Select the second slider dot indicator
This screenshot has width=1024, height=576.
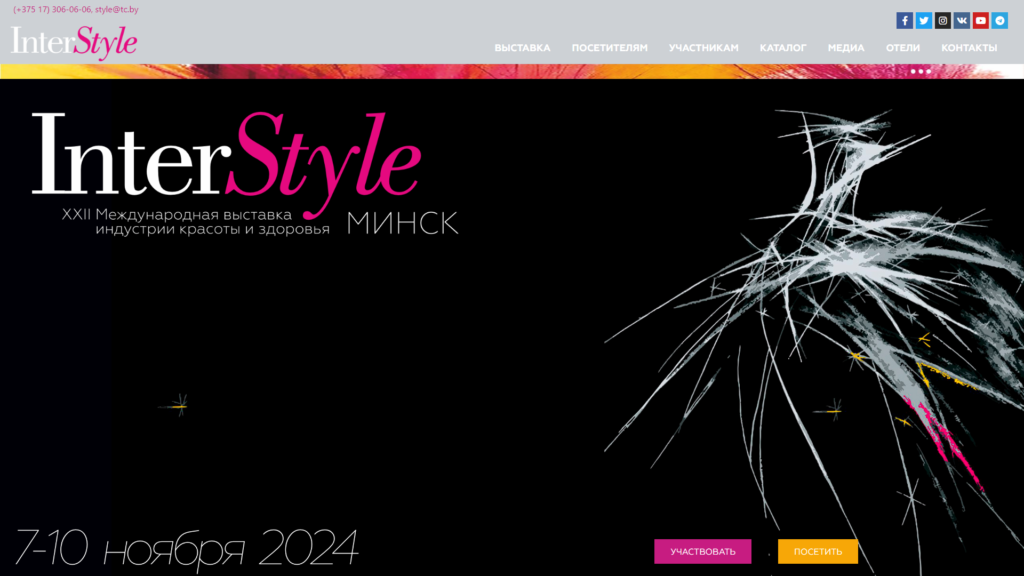pyautogui.click(x=921, y=71)
